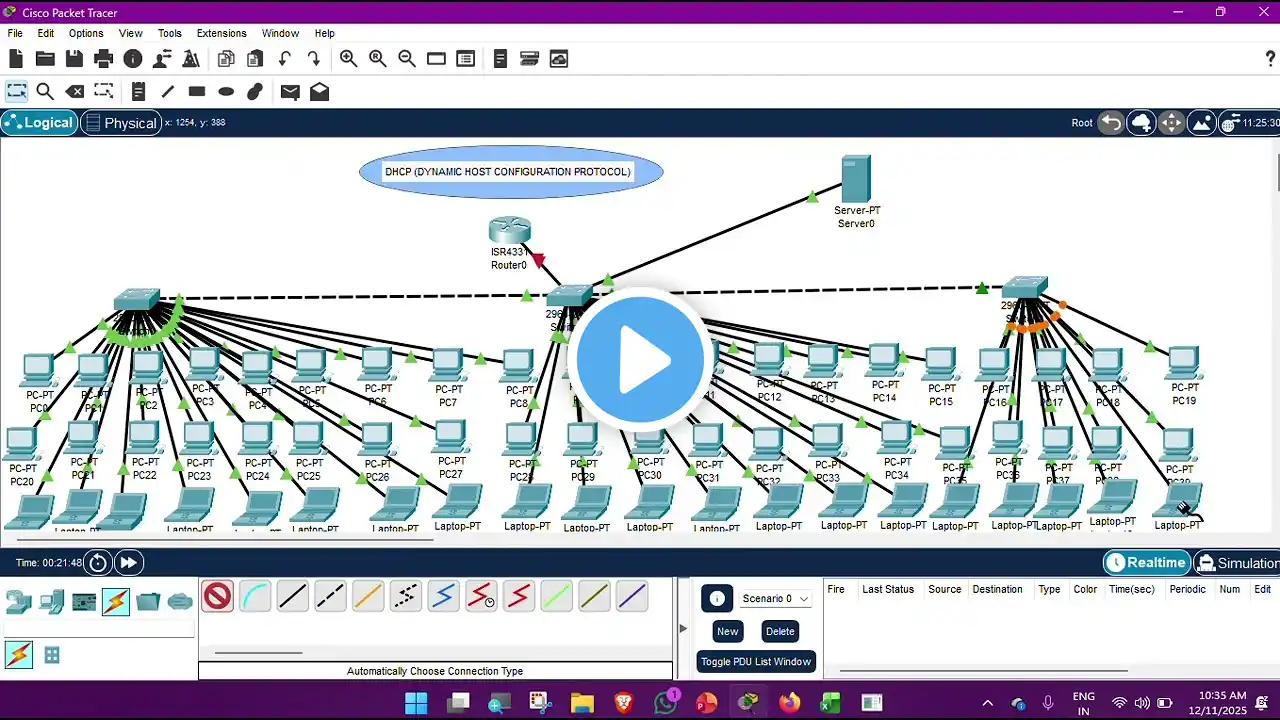The height and width of the screenshot is (720, 1280).
Task: Paste with the clipboard Paste icon
Action: 255,59
